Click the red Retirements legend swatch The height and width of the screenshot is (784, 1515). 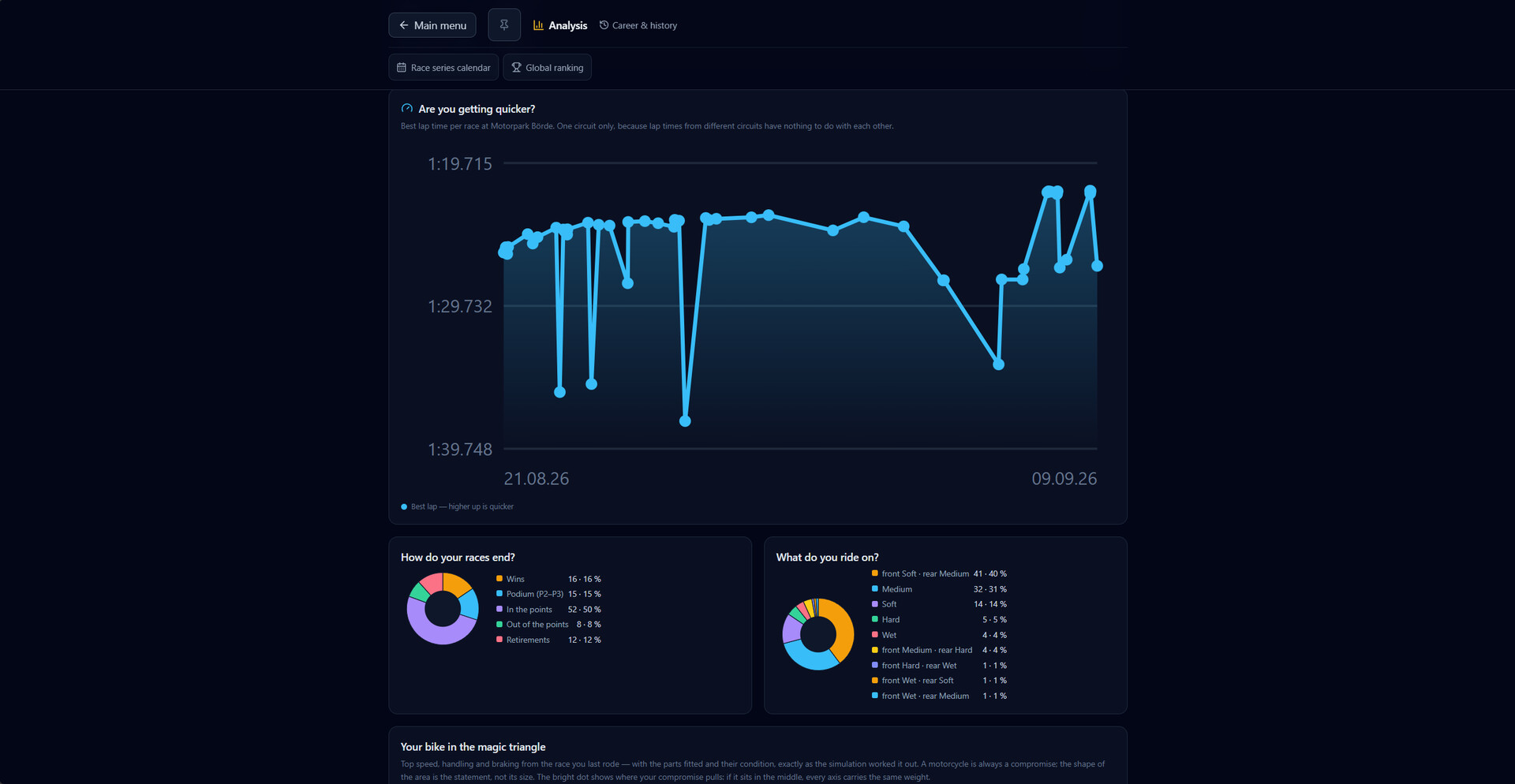click(499, 640)
